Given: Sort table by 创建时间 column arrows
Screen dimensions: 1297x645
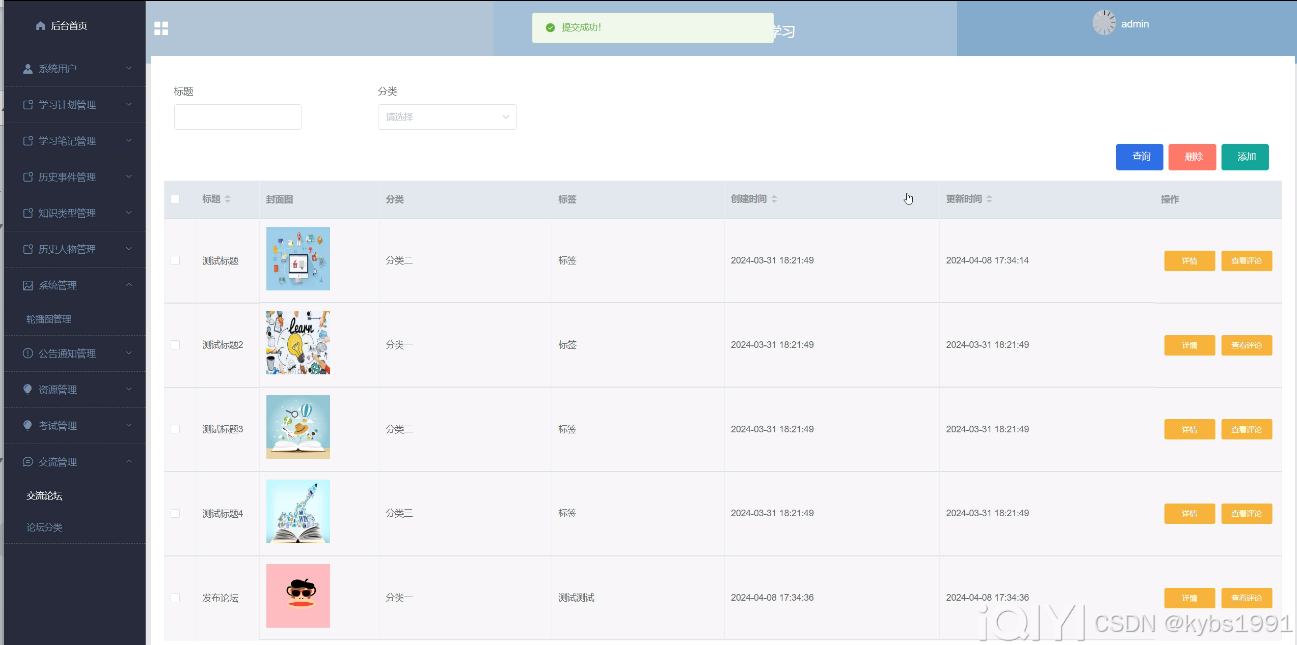Looking at the screenshot, I should tap(774, 199).
